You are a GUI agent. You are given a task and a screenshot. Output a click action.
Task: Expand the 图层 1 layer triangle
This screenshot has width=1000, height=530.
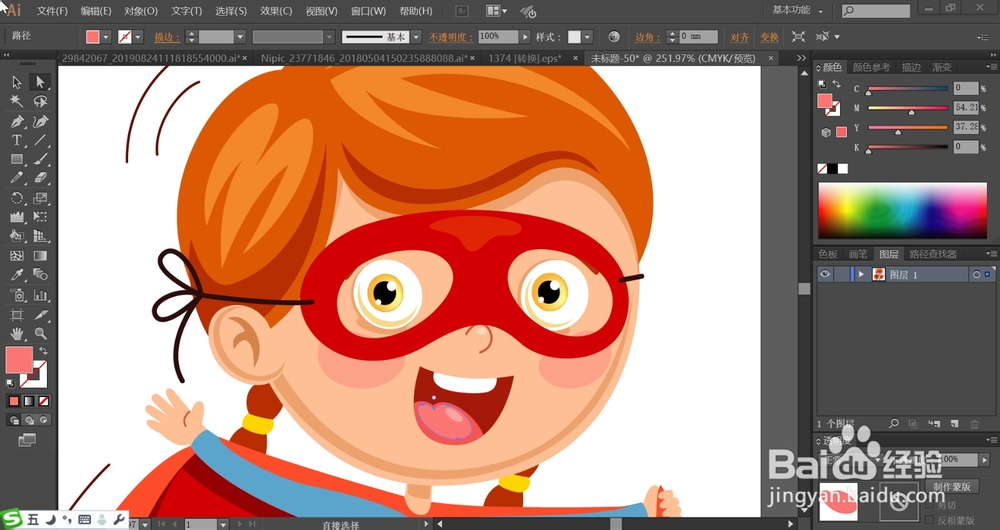click(861, 274)
